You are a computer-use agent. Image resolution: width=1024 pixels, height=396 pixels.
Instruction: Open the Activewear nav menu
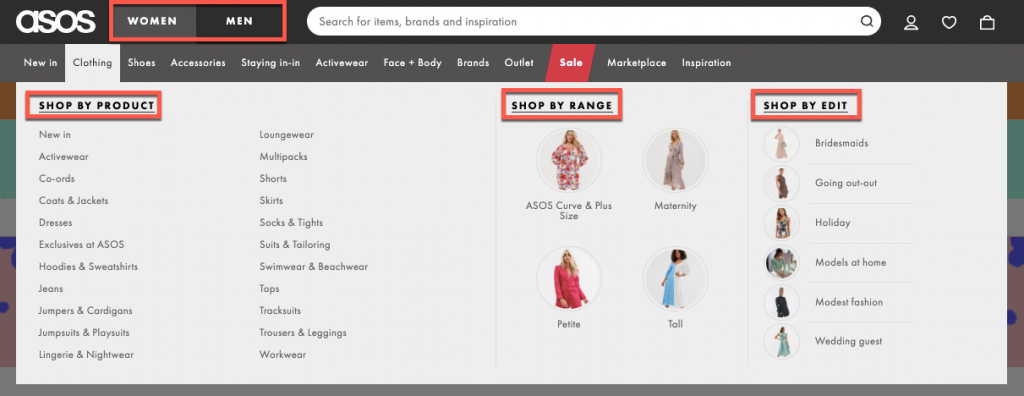(x=342, y=63)
